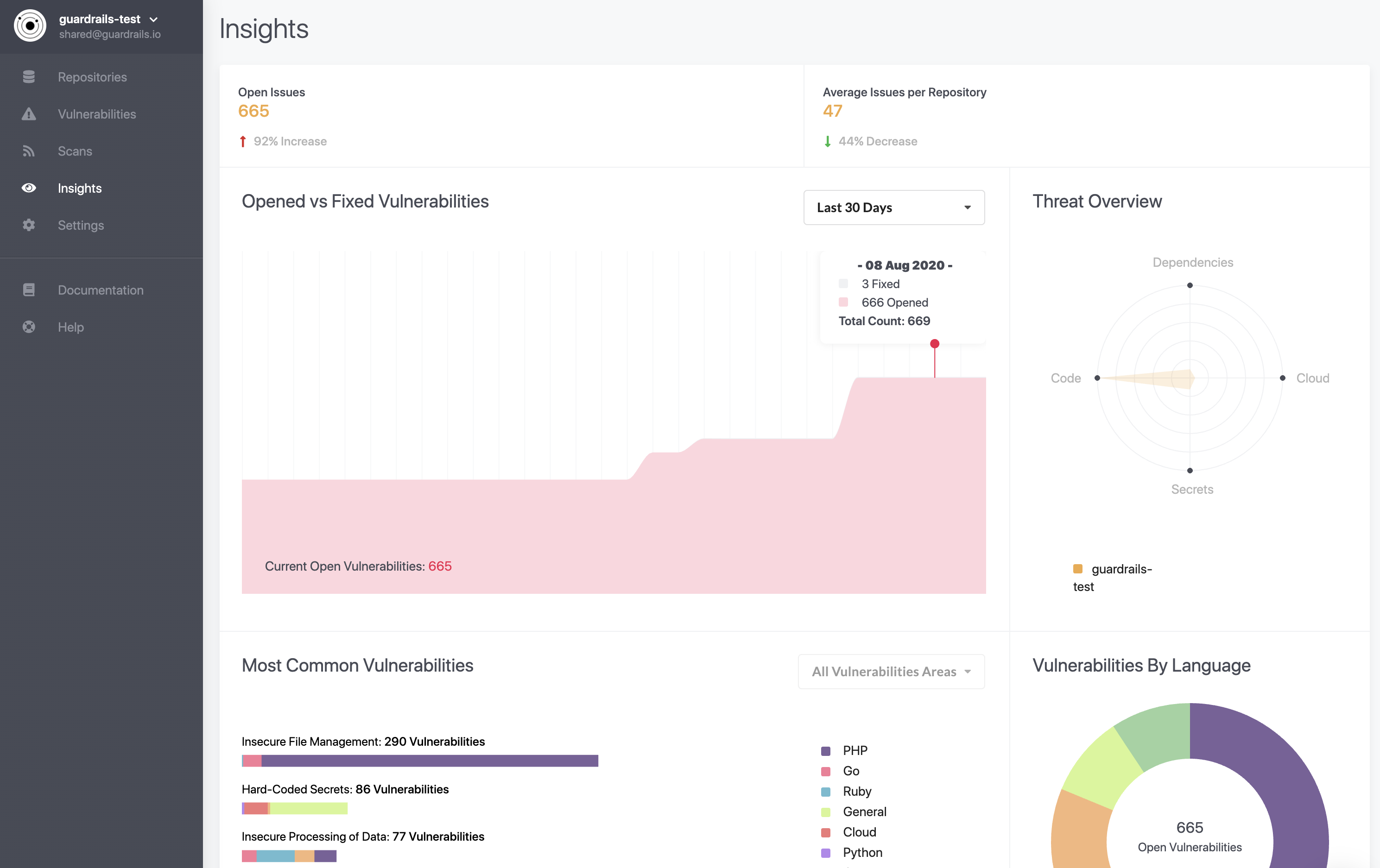Toggle the Python legend entry

[852, 853]
